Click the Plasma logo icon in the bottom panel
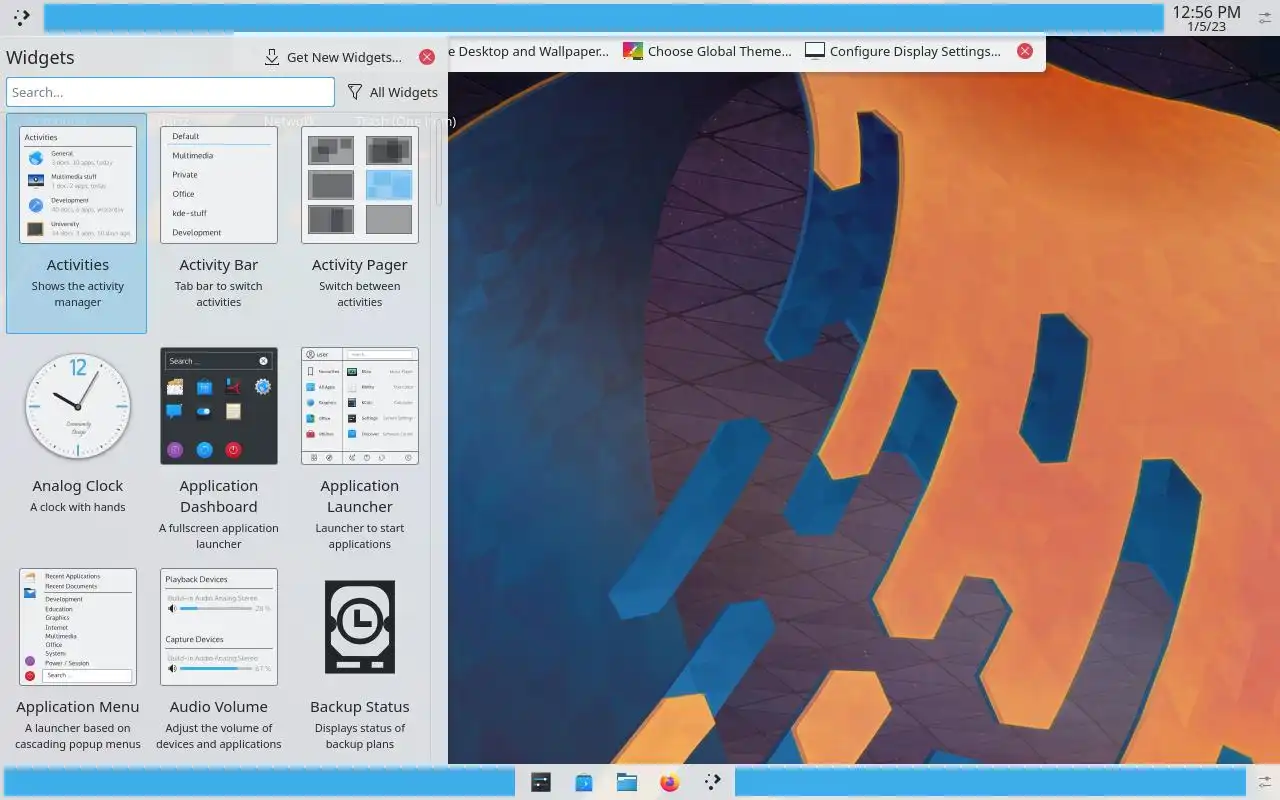1280x800 pixels. 713,782
